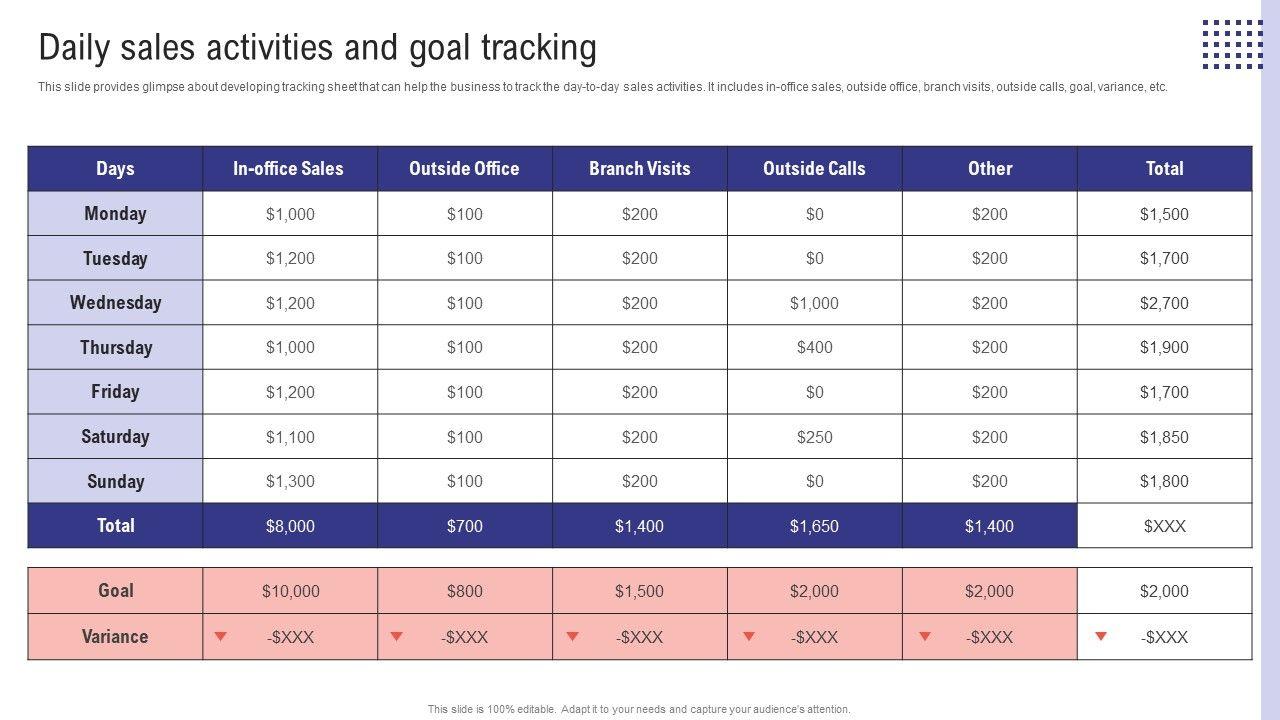The image size is (1280, 720).
Task: Click the red down arrow in Outside Calls variance
Action: click(x=749, y=636)
